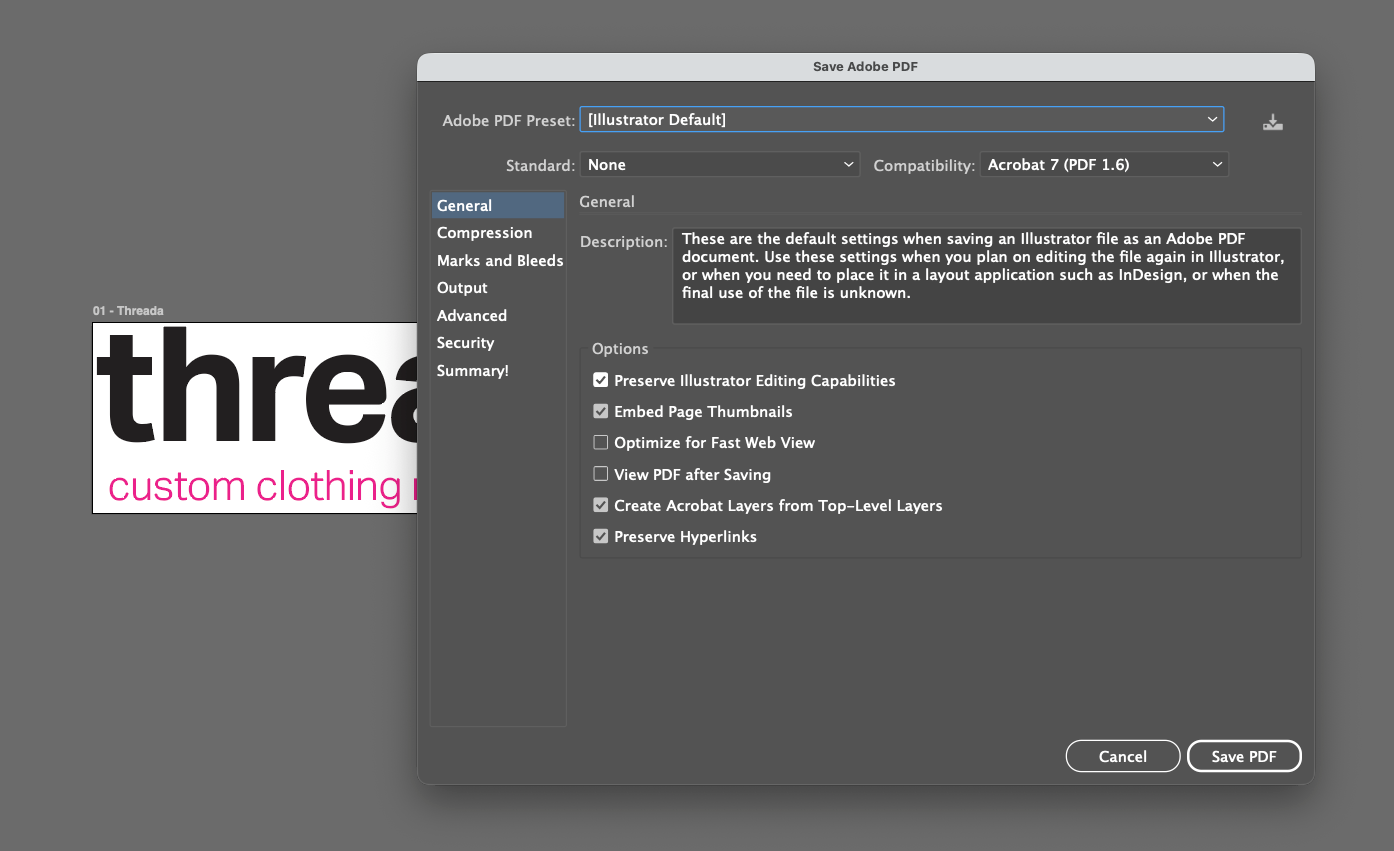Go to the Output category

(498, 288)
